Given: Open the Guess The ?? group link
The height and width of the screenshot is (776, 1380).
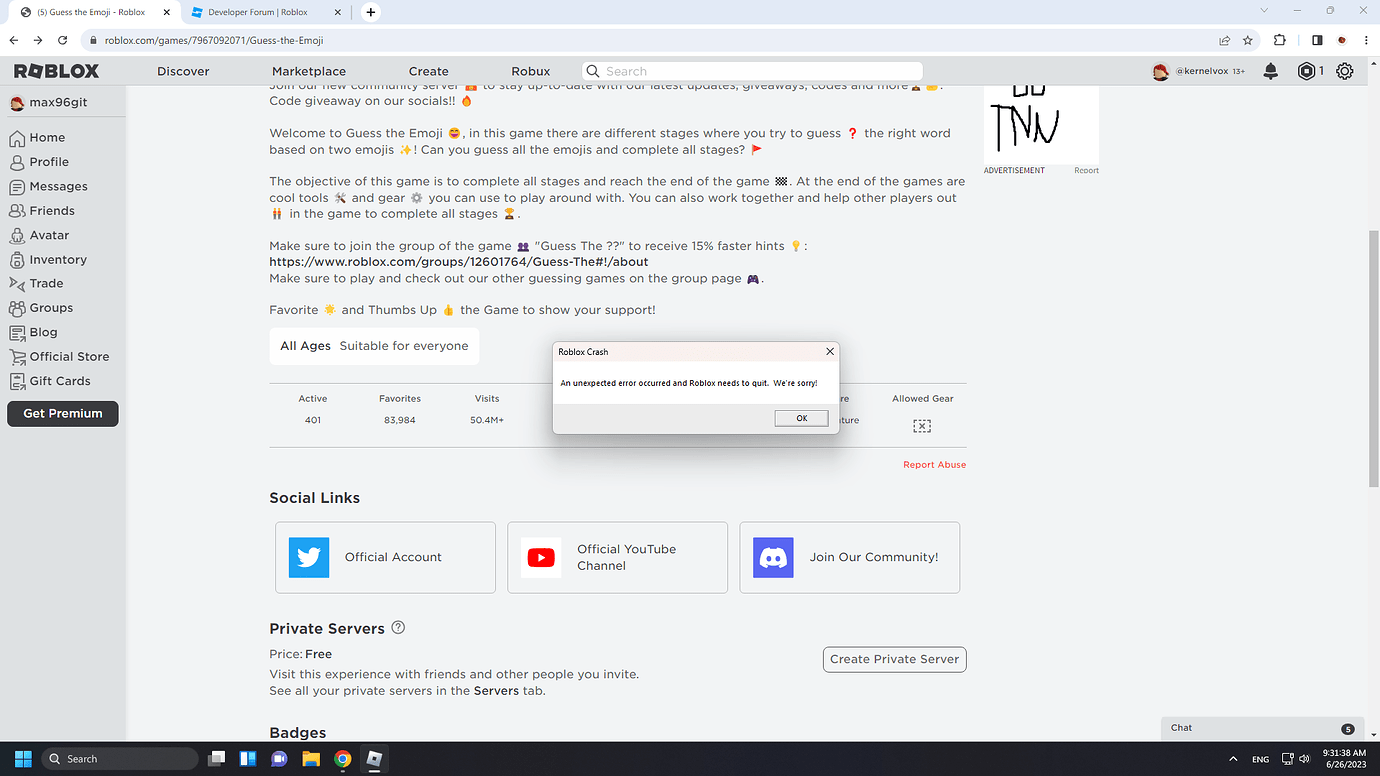Looking at the screenshot, I should click(458, 261).
